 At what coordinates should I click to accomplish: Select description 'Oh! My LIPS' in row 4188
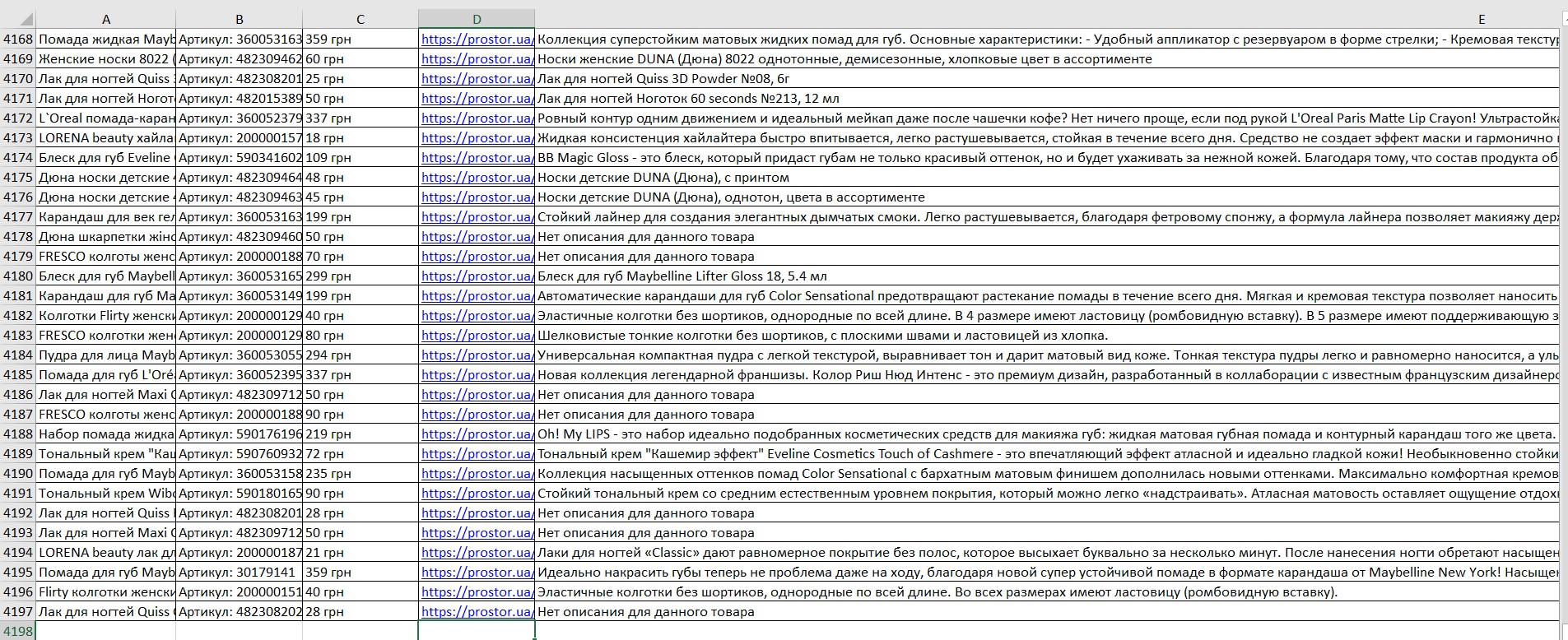1047,434
